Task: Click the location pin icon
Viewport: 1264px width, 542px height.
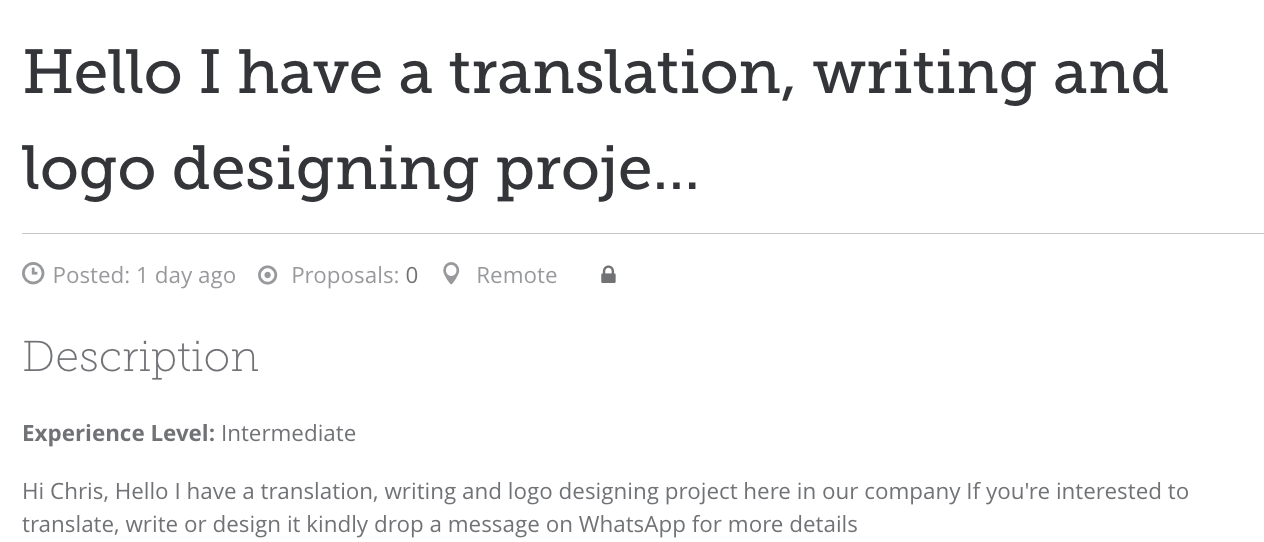Action: coord(451,274)
